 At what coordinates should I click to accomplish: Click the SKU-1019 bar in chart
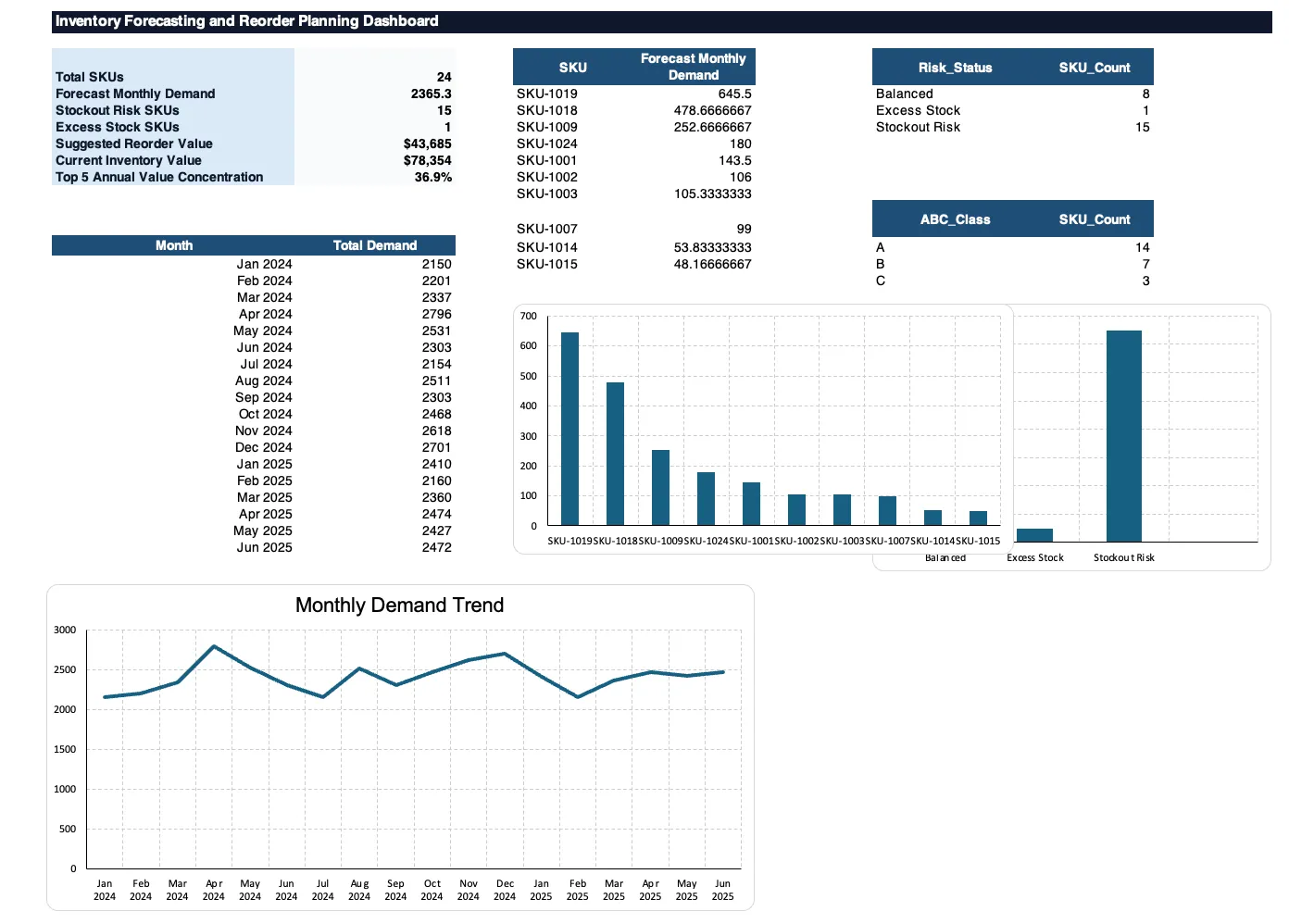pyautogui.click(x=569, y=429)
